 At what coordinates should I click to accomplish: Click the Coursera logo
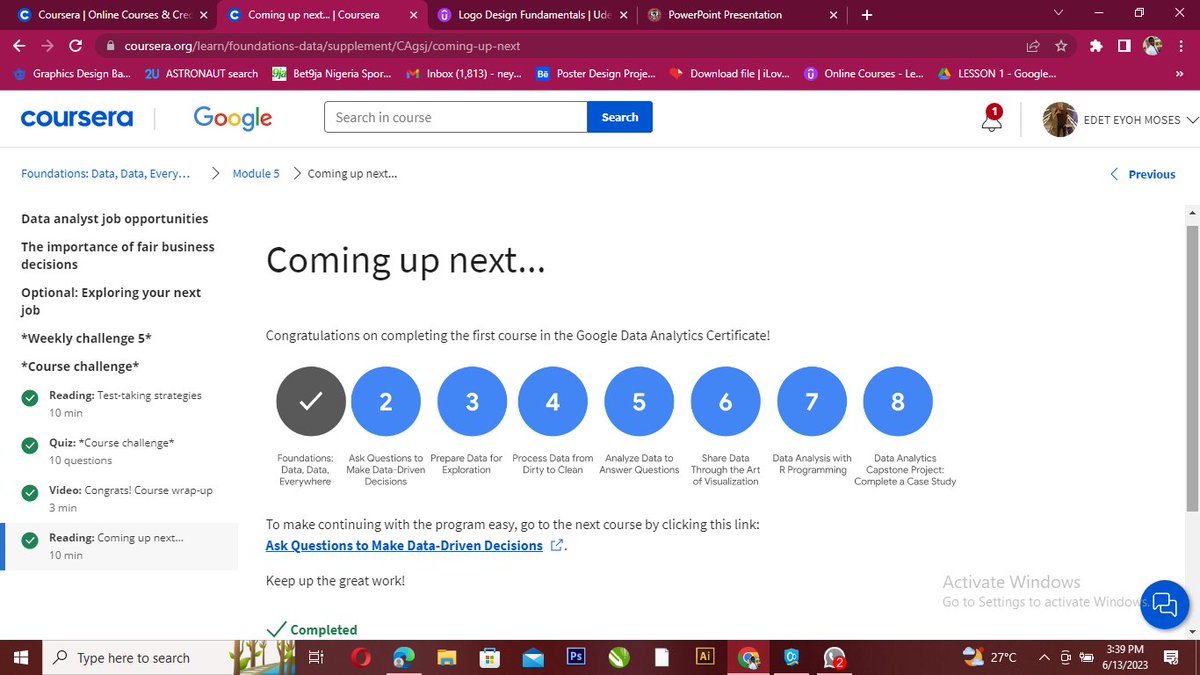tap(77, 118)
